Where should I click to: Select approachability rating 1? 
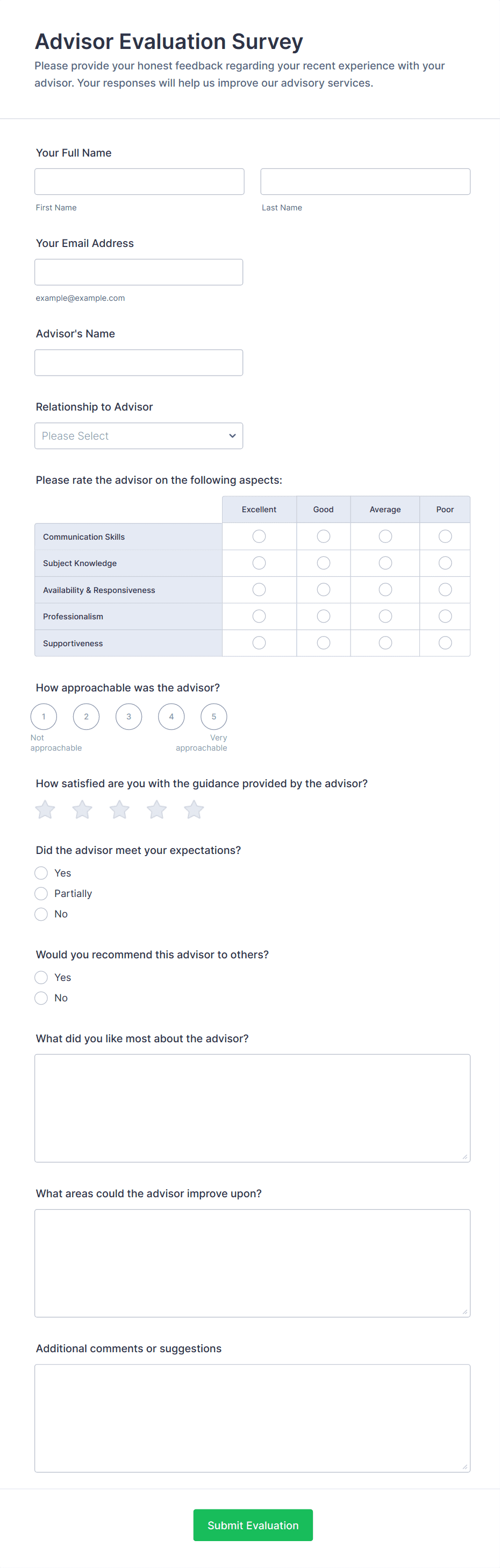click(x=44, y=716)
